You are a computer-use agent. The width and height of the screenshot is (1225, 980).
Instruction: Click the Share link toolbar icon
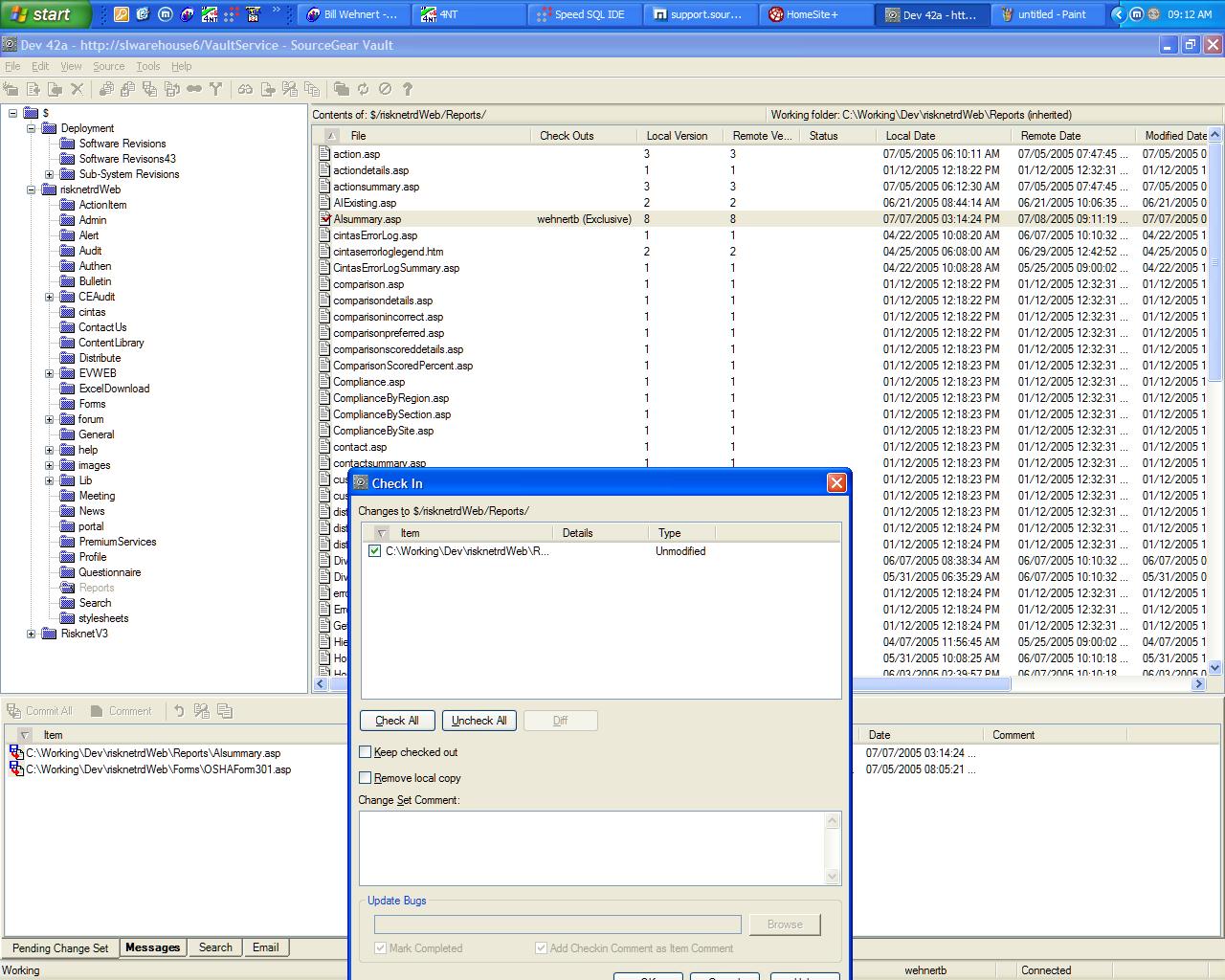[x=194, y=89]
